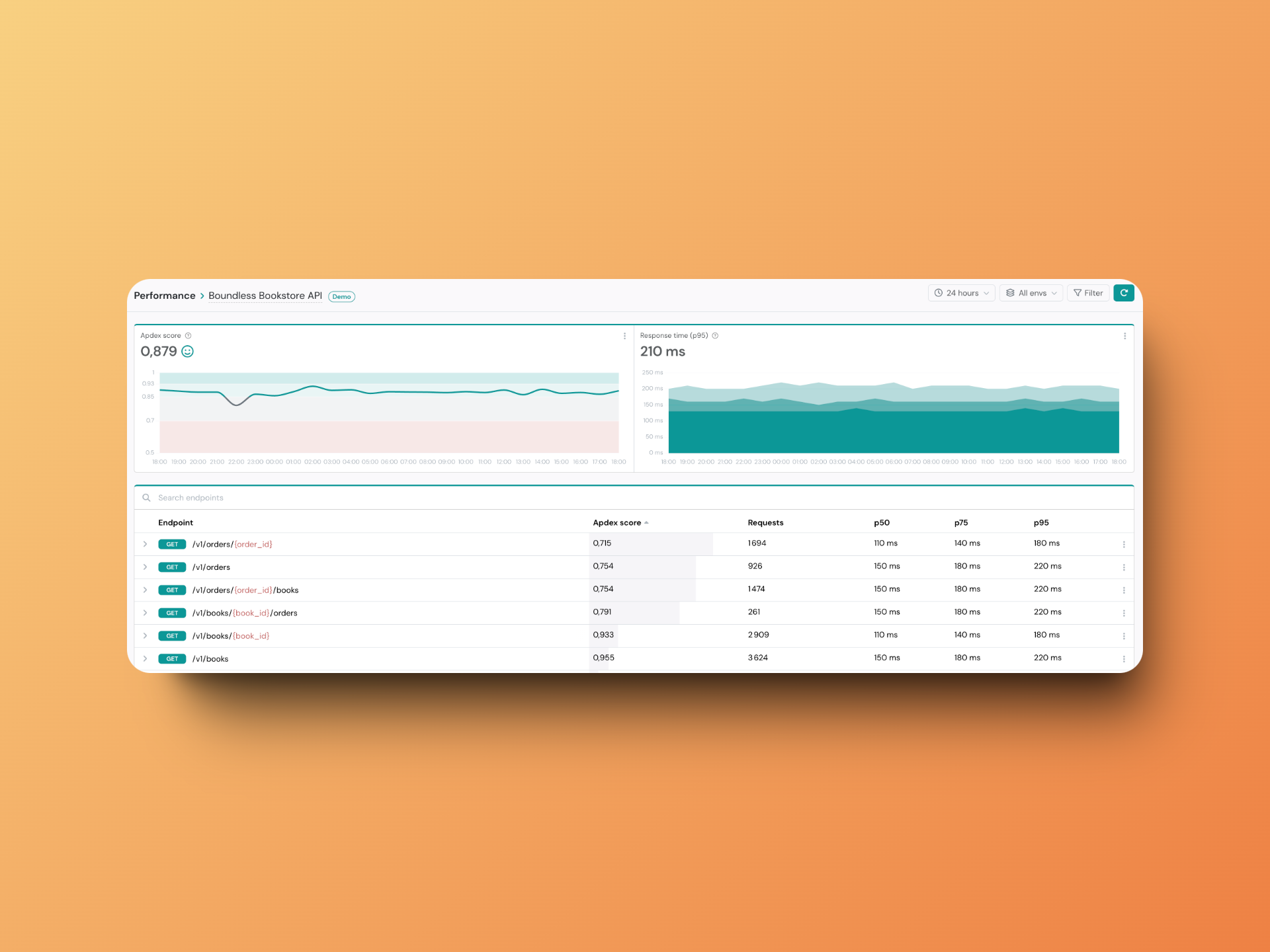Sort by the Requests column header
This screenshot has height=952, width=1270.
765,523
